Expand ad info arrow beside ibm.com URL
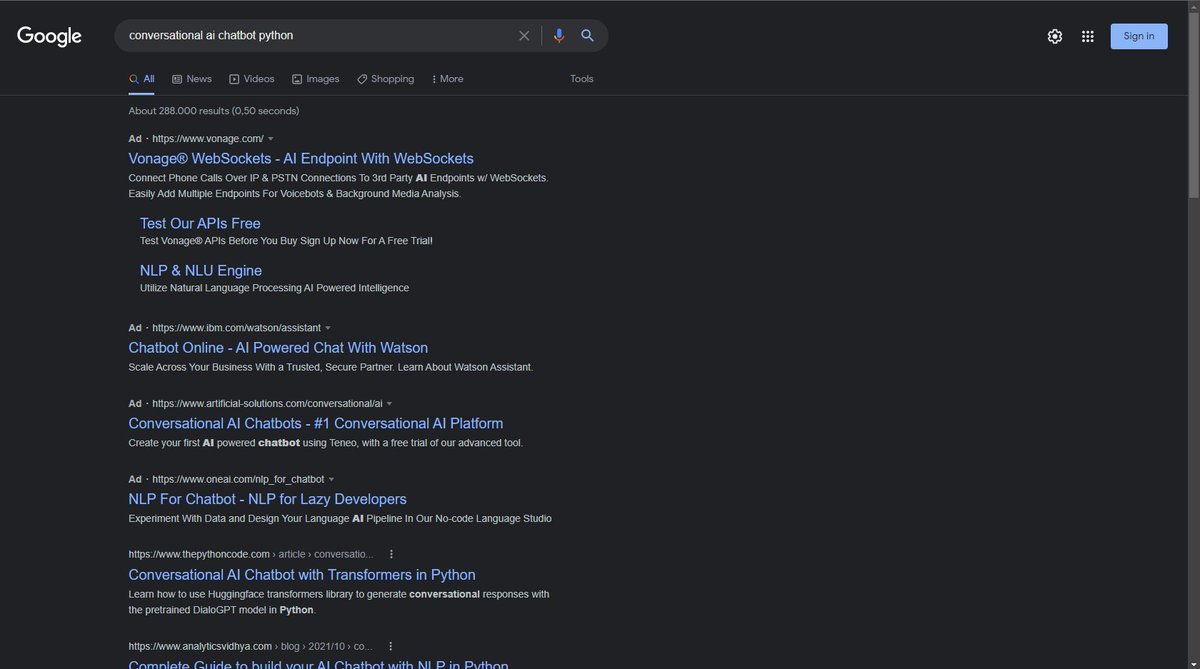The image size is (1200, 669). tap(328, 328)
